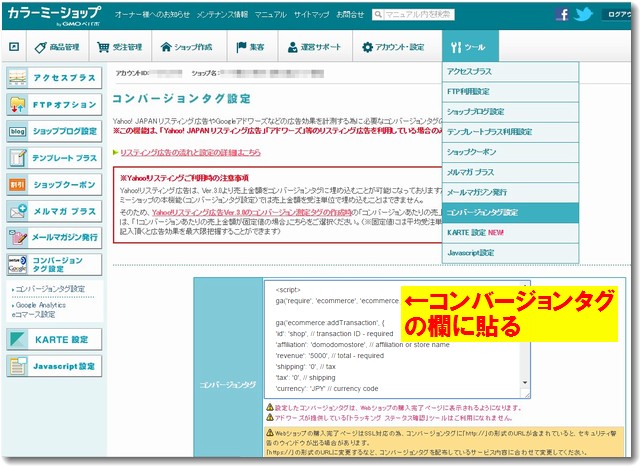Viewport: 640px width, 466px height.
Task: Click the small square icon left of 商品管理
Action: pyautogui.click(x=14, y=47)
